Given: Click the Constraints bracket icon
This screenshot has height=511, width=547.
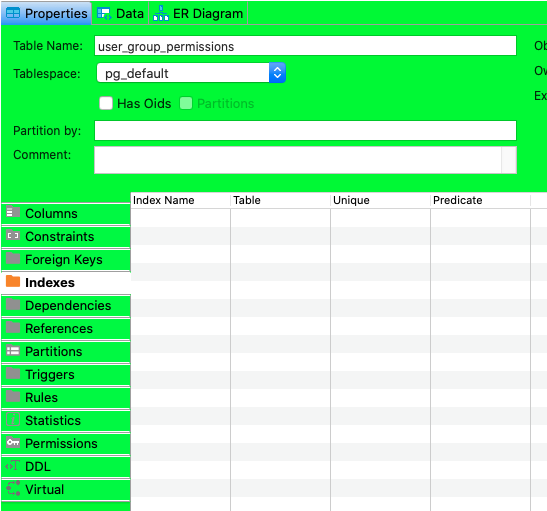Looking at the screenshot, I should pyautogui.click(x=13, y=235).
